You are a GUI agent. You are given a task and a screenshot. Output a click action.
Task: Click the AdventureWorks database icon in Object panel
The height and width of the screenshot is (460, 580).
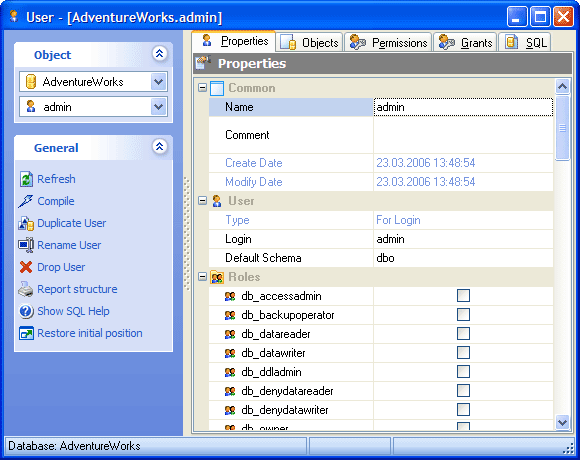[x=31, y=82]
